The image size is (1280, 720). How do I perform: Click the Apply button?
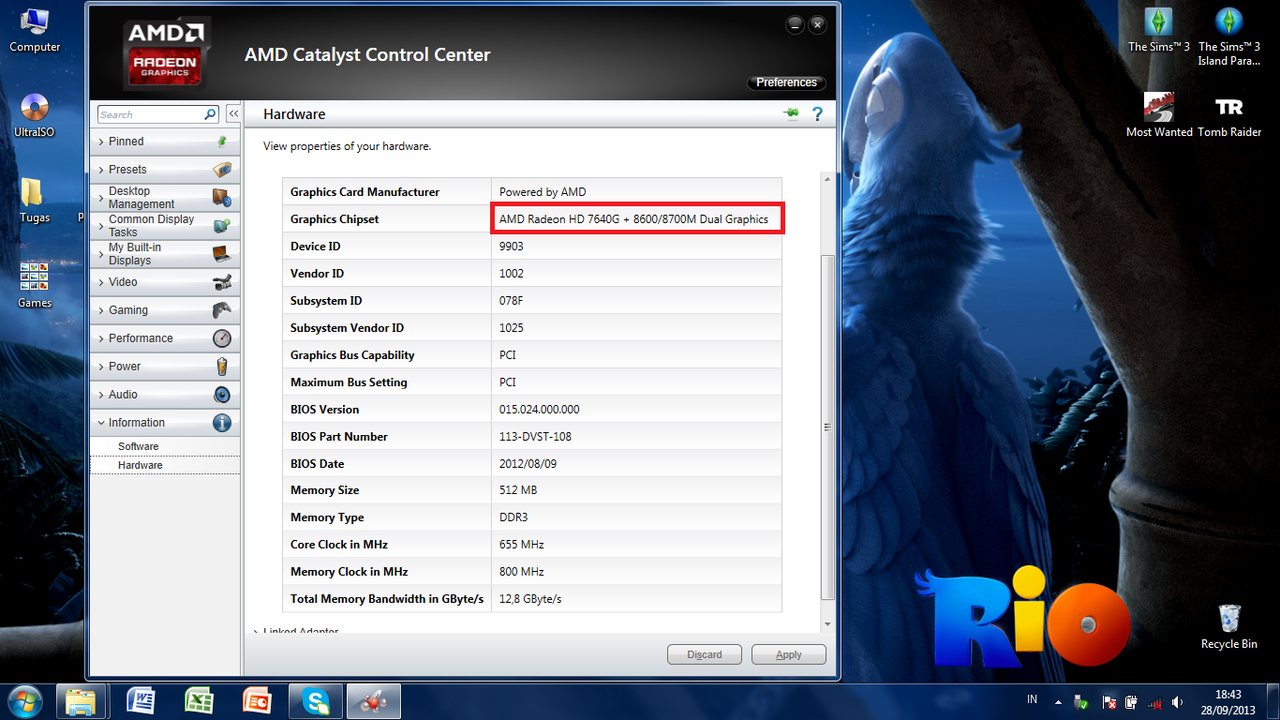789,655
